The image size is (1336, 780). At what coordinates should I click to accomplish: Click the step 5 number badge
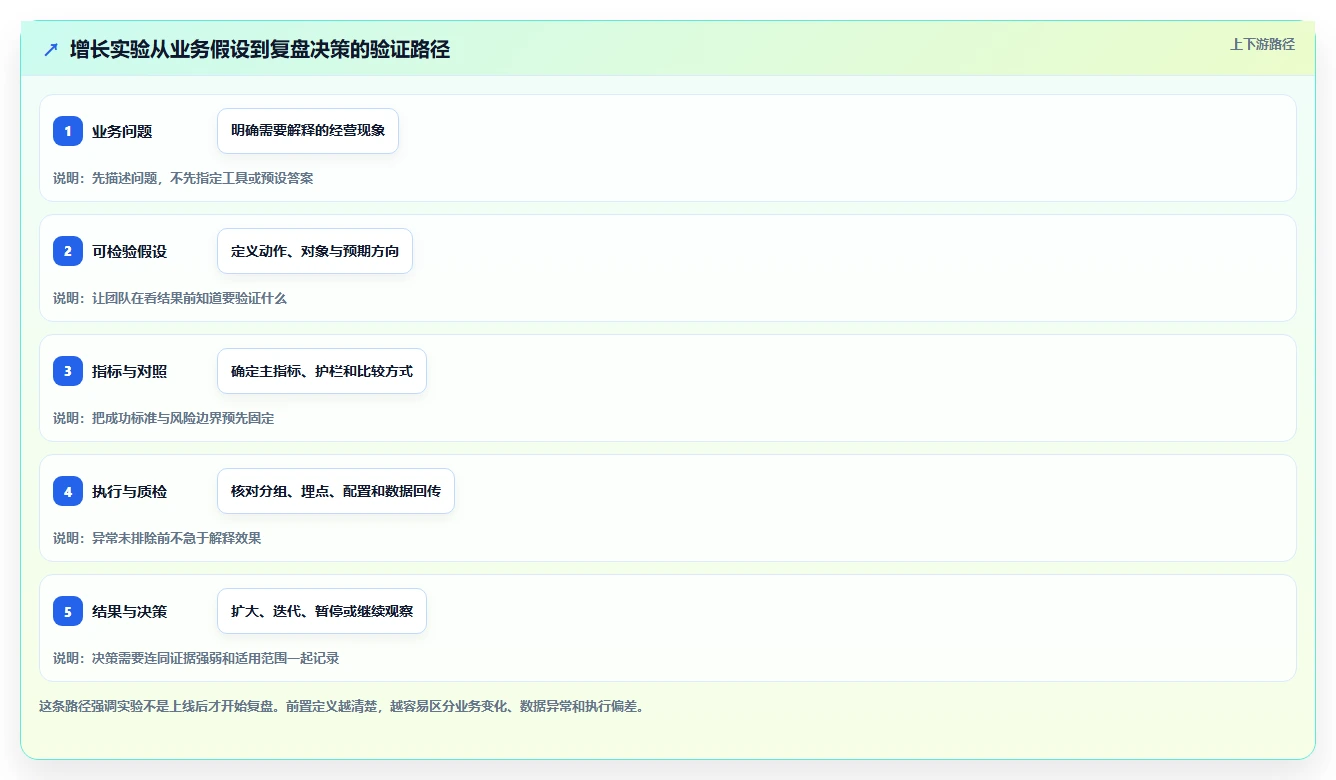click(x=68, y=611)
